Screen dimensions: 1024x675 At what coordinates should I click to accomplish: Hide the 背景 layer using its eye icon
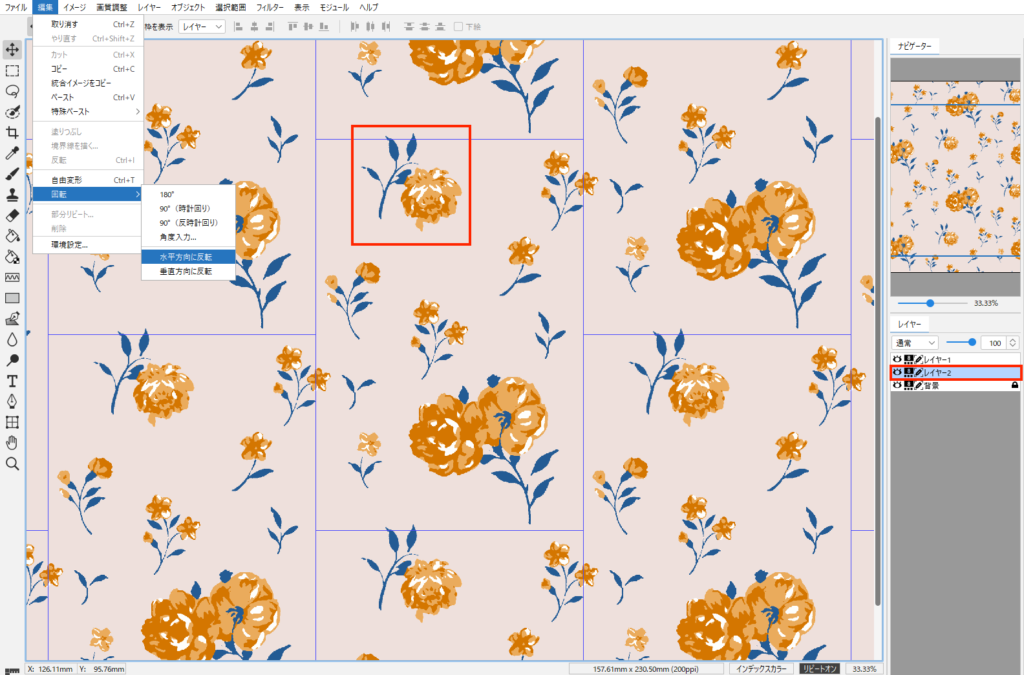click(897, 386)
